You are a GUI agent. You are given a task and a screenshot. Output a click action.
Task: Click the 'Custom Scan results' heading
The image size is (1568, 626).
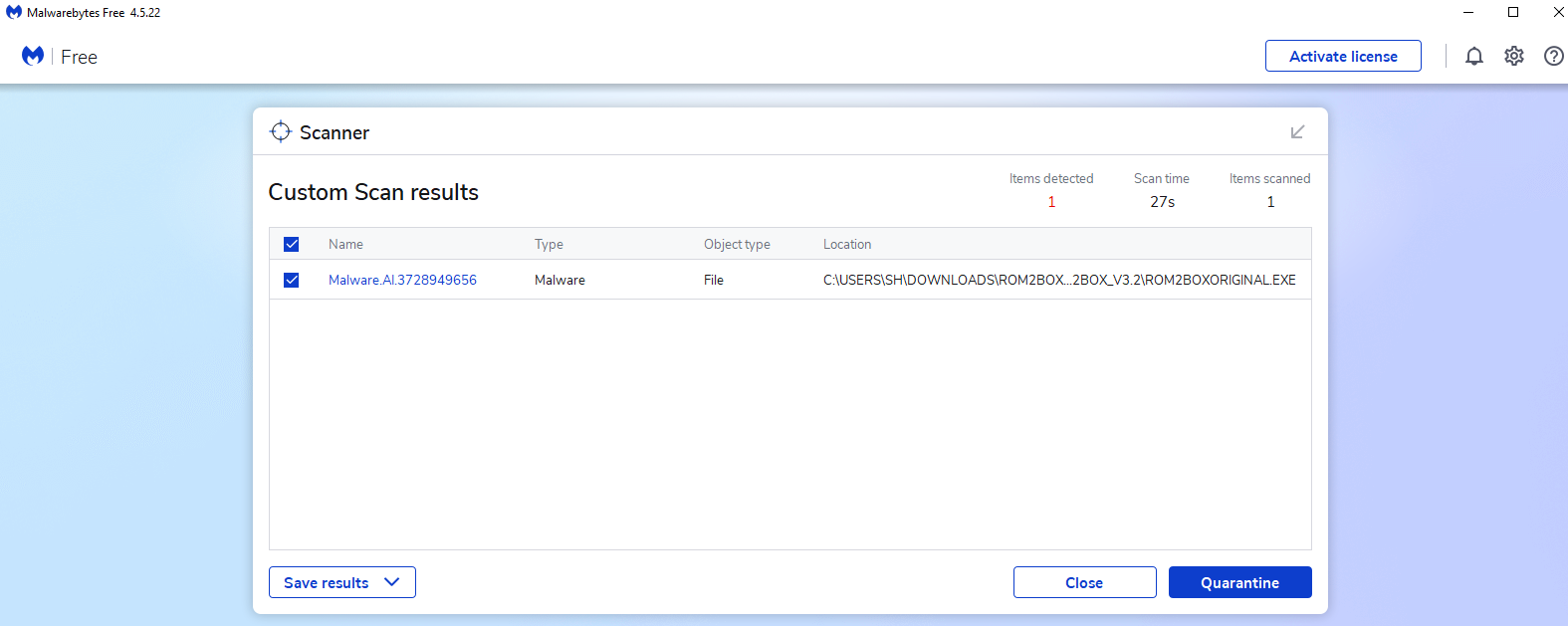pos(373,192)
